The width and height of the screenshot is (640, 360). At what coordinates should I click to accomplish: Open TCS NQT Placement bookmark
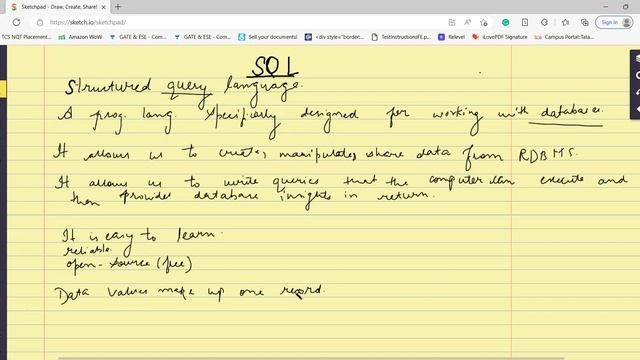point(26,37)
